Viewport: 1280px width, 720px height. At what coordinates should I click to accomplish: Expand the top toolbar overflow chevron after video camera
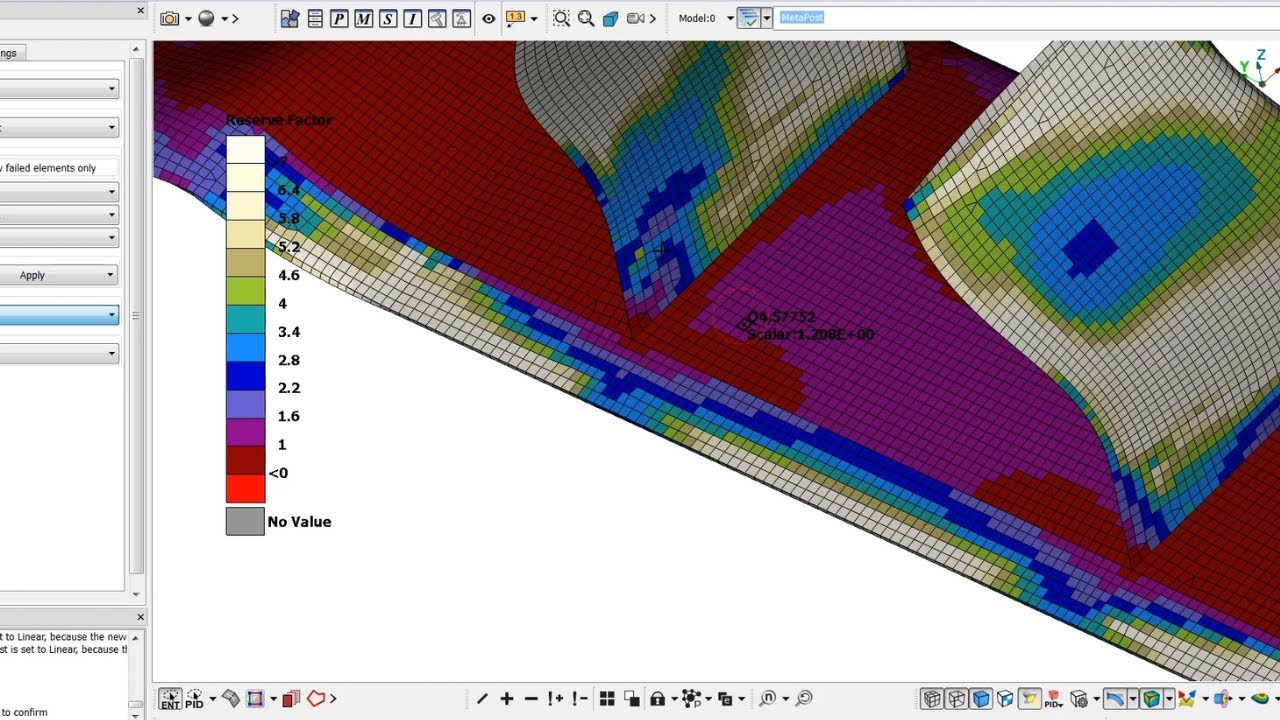653,18
